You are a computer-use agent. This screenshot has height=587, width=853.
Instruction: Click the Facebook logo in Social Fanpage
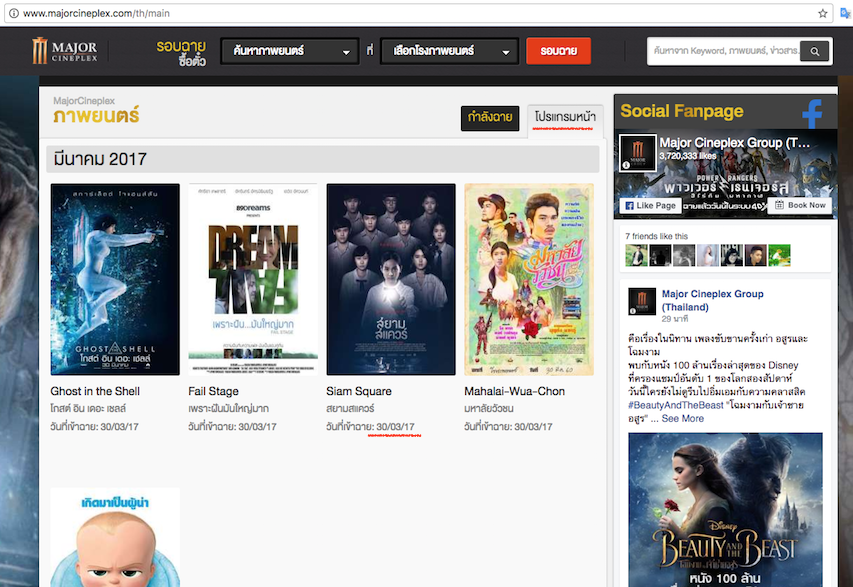pyautogui.click(x=812, y=113)
